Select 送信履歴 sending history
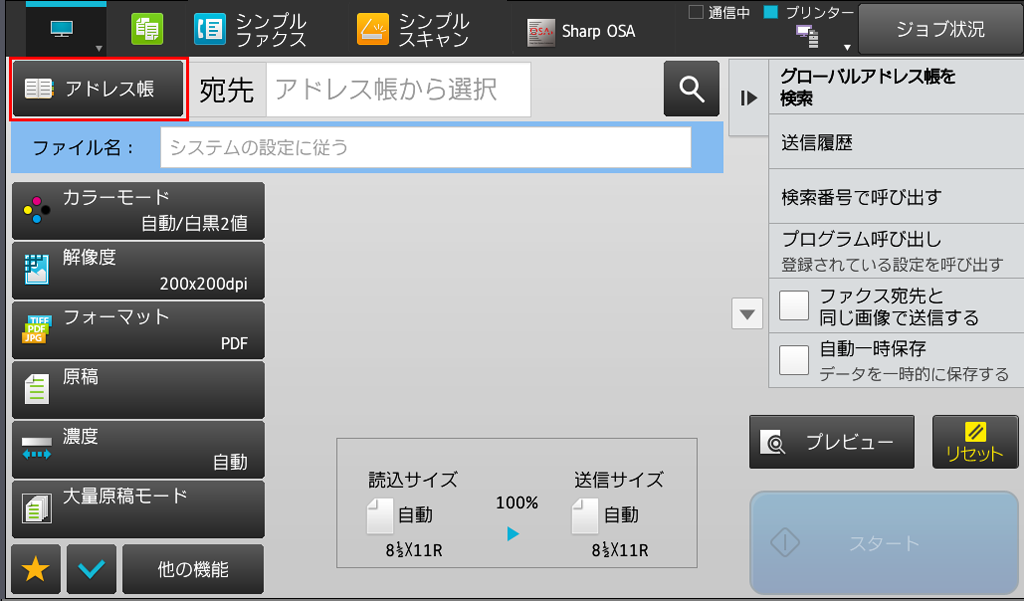Viewport: 1024px width, 601px height. tap(896, 142)
